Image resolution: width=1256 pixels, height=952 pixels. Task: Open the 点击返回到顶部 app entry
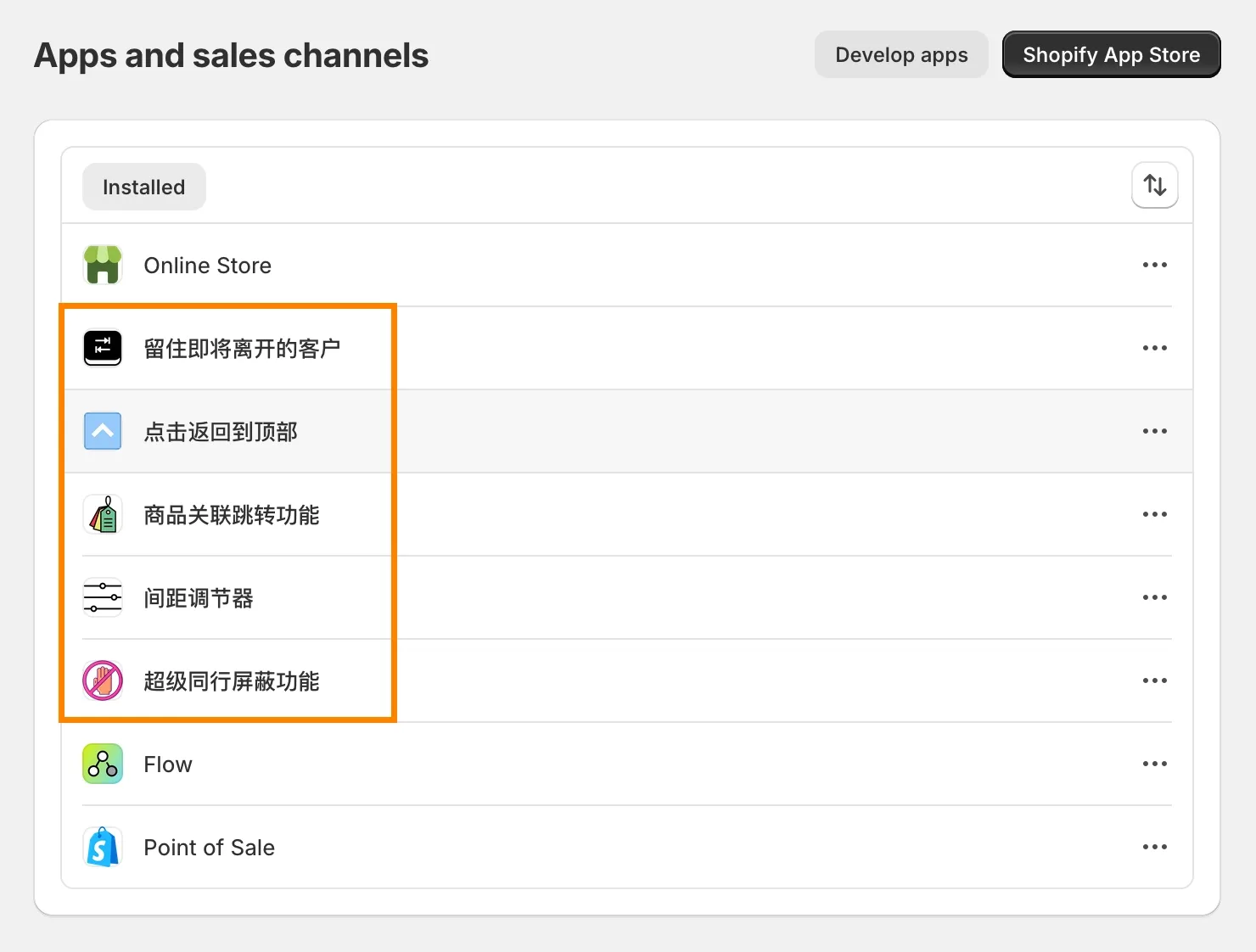(219, 431)
